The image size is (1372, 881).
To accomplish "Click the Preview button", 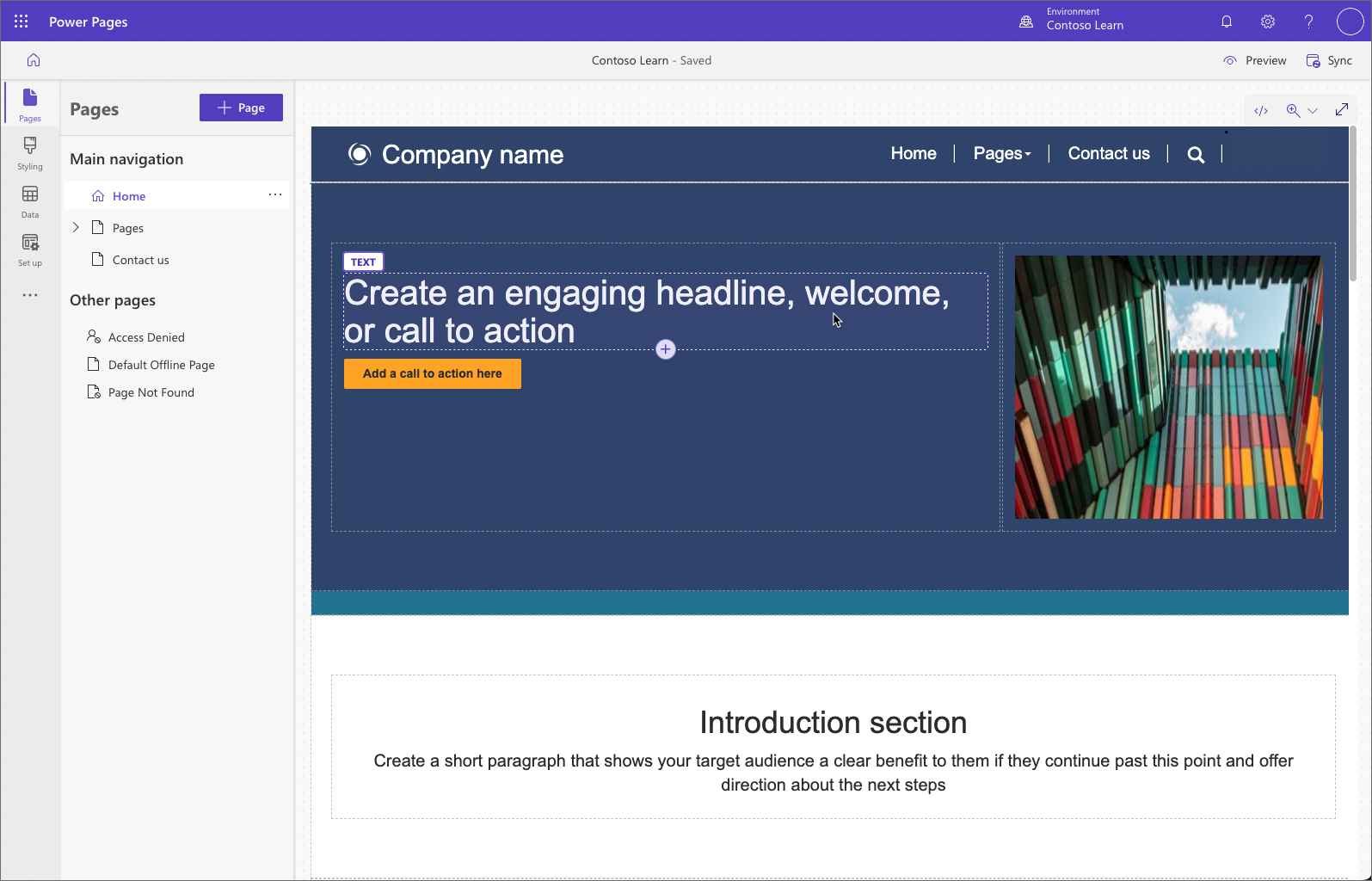I will 1255,60.
